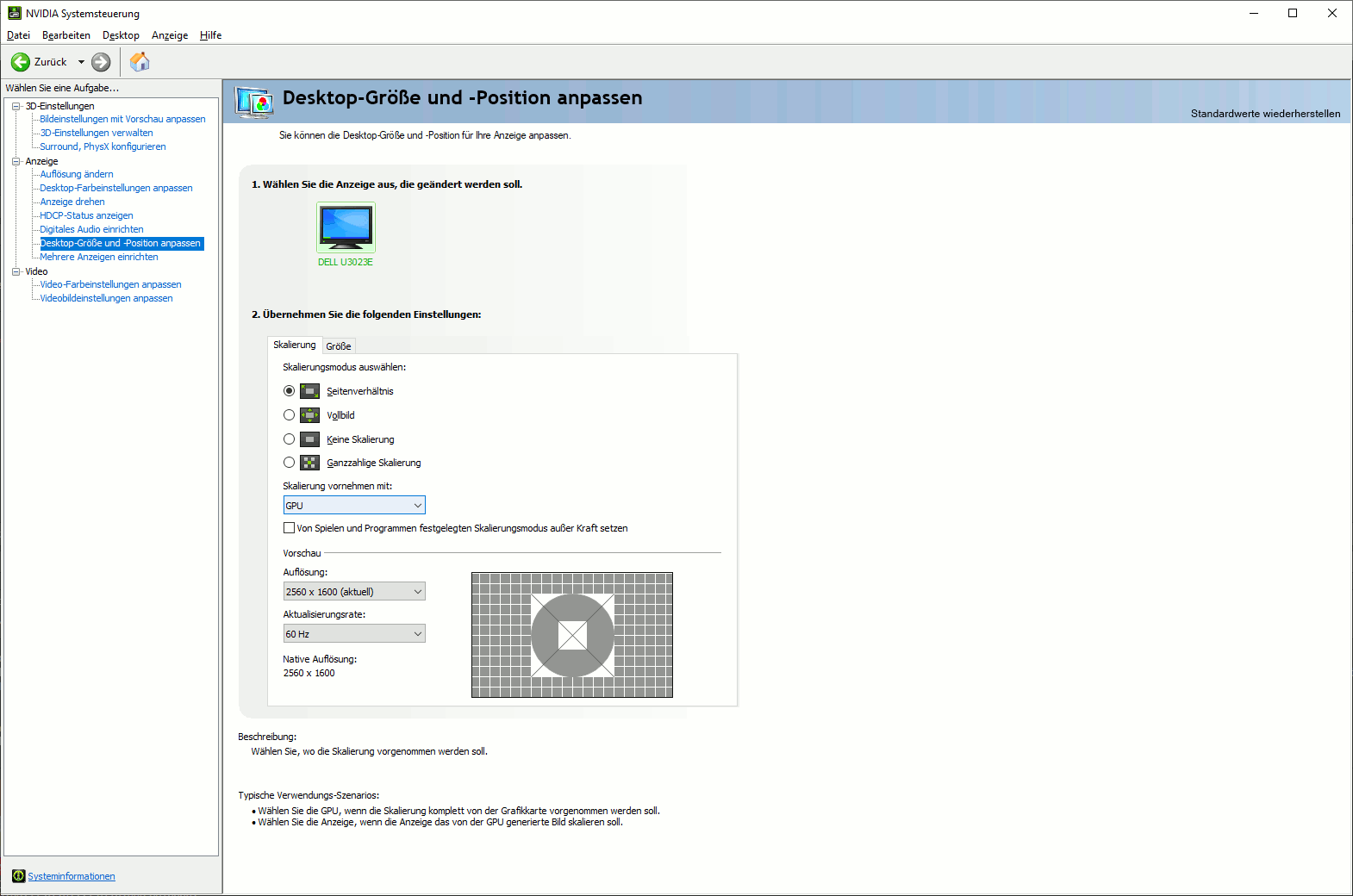Open Surround, PhysX konfigurieren

103,146
